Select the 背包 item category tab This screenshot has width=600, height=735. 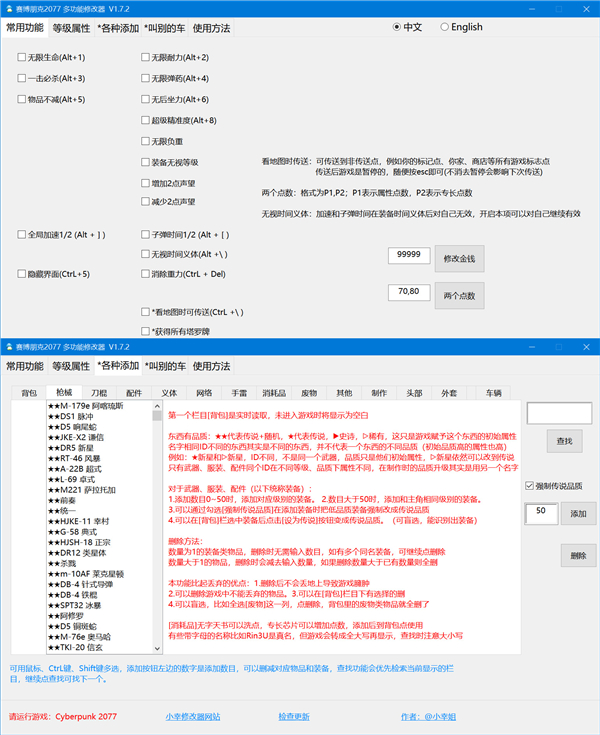(29, 393)
